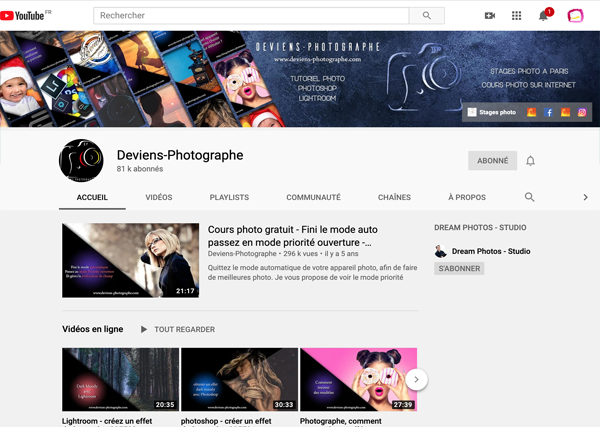
Task: Click the ABONNÉ subscription button
Action: (492, 161)
